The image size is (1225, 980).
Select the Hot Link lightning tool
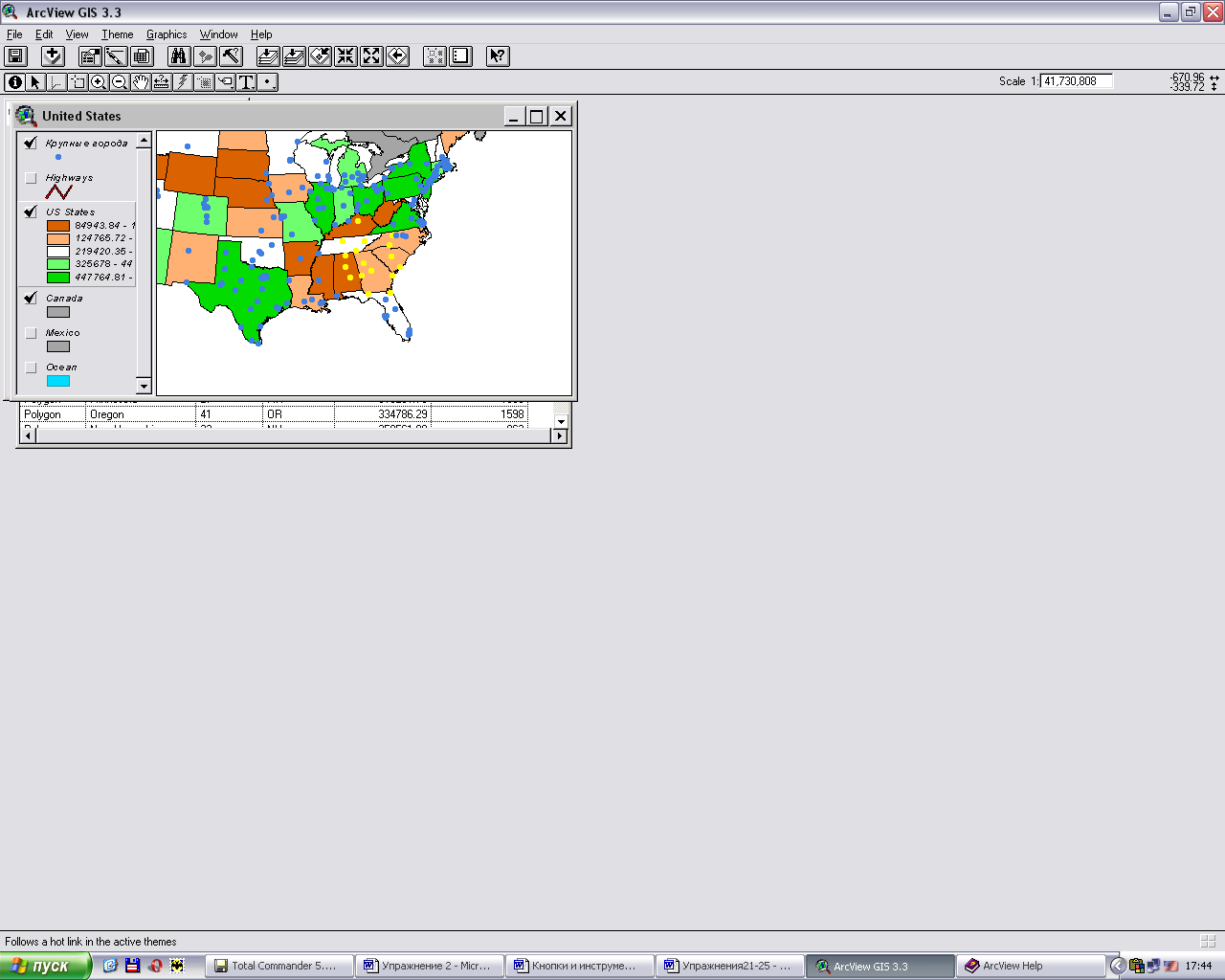click(x=183, y=82)
